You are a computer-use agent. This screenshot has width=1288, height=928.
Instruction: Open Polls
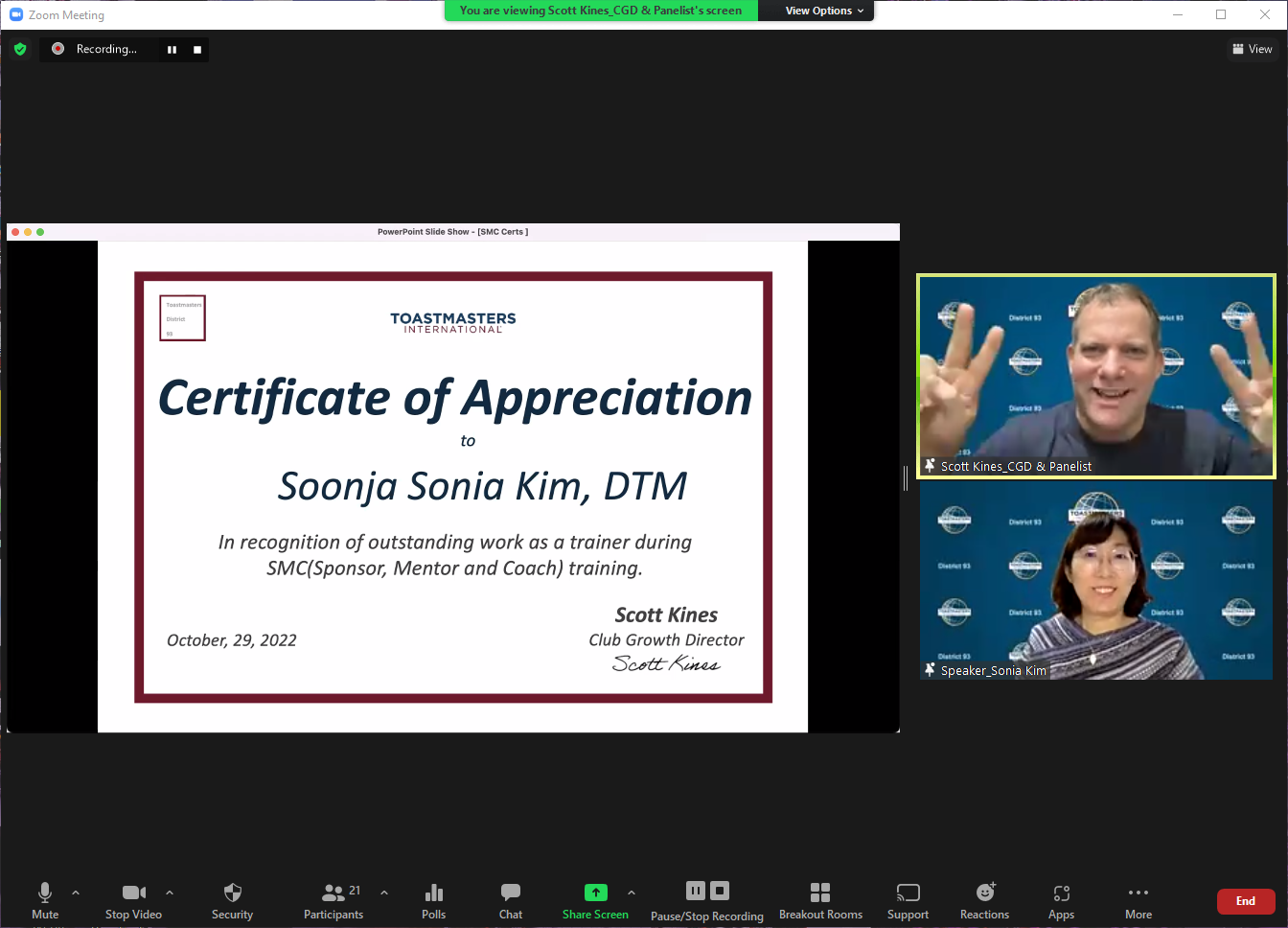click(x=433, y=901)
